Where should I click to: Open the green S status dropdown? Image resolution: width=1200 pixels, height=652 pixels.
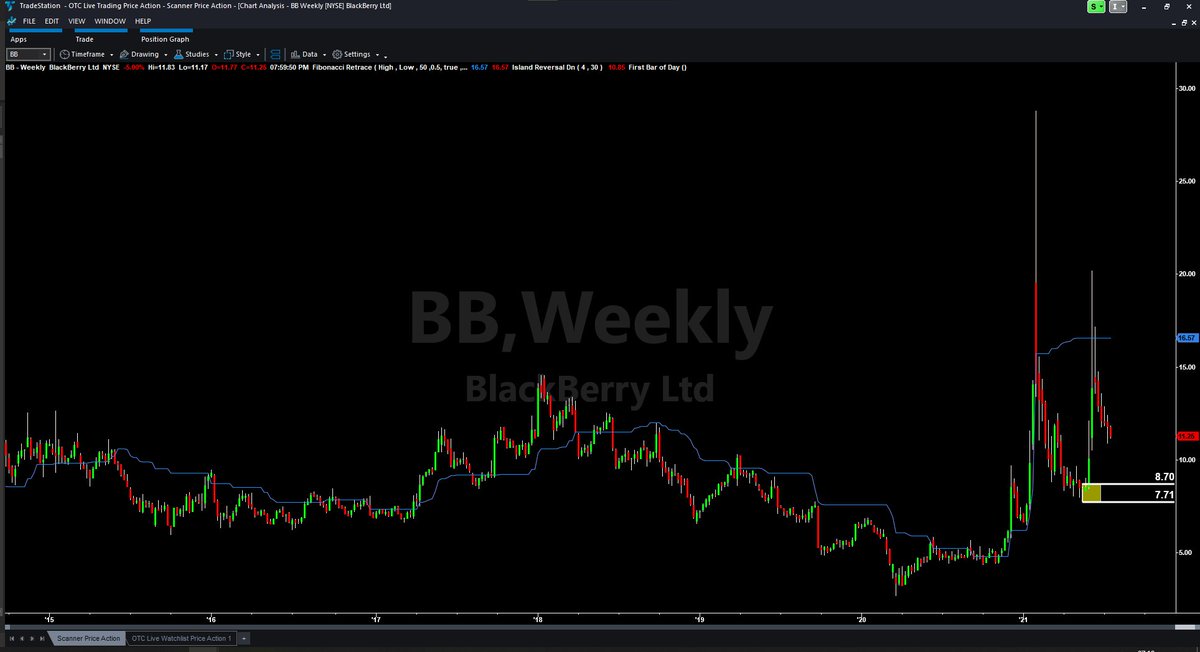[1097, 6]
